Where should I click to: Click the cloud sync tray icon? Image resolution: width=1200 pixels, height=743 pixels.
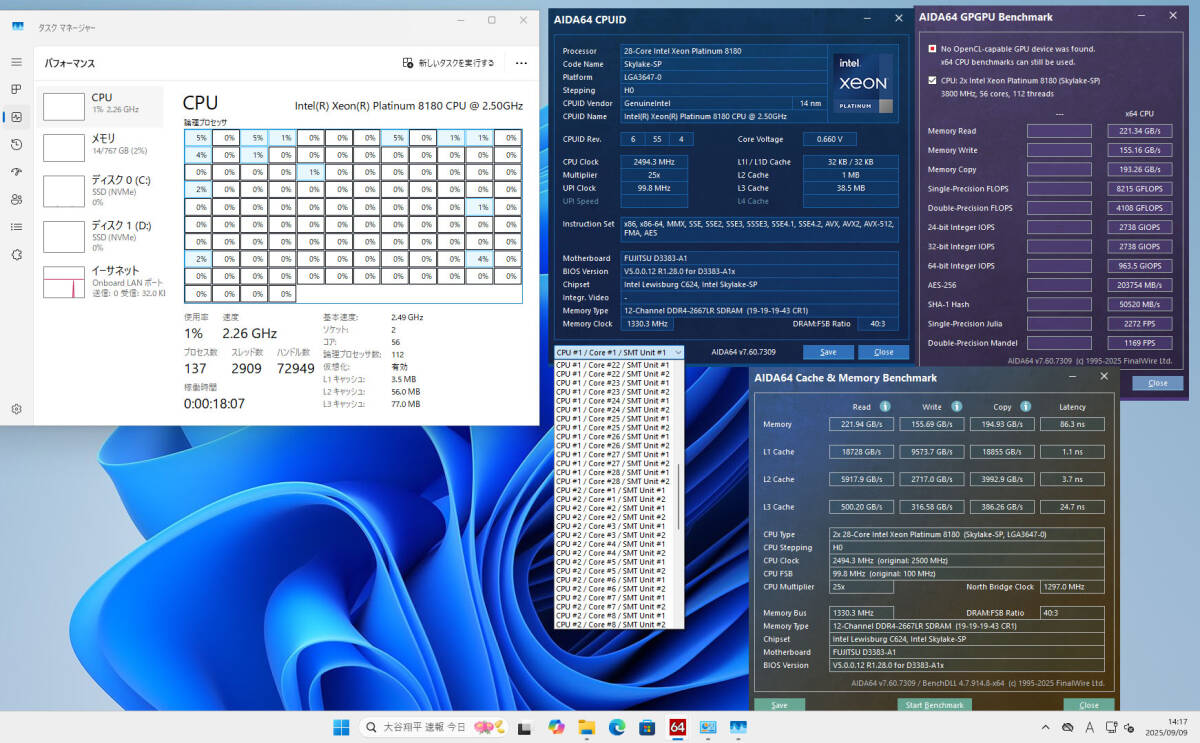pos(1068,727)
